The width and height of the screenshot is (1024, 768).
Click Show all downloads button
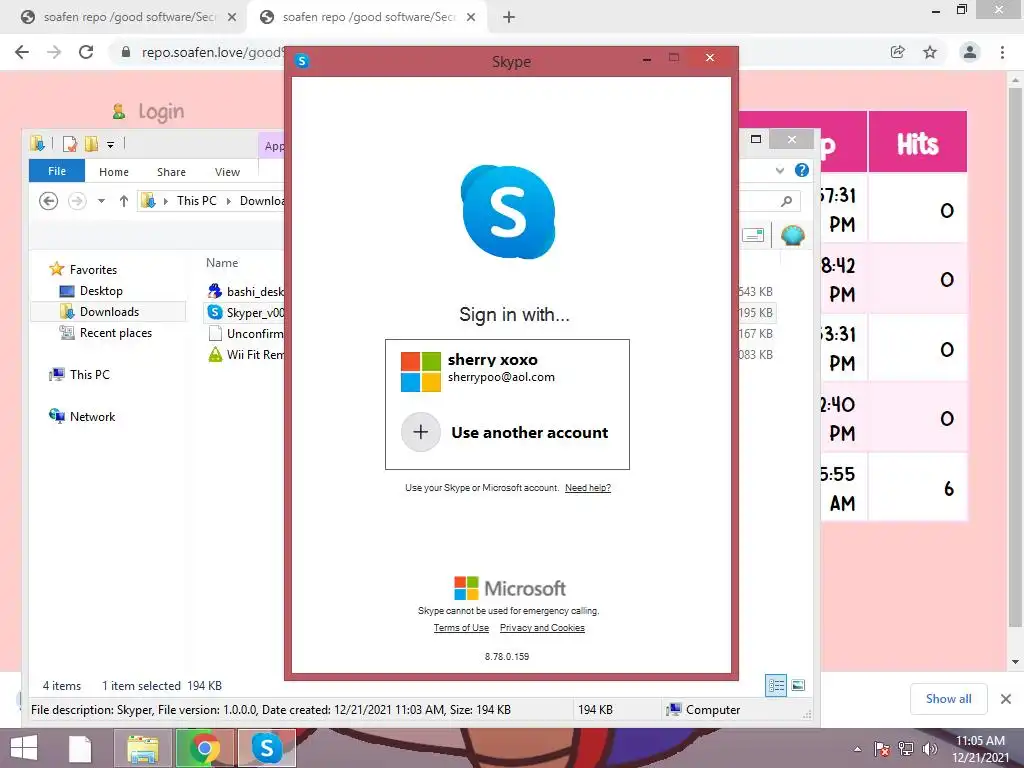(x=948, y=699)
